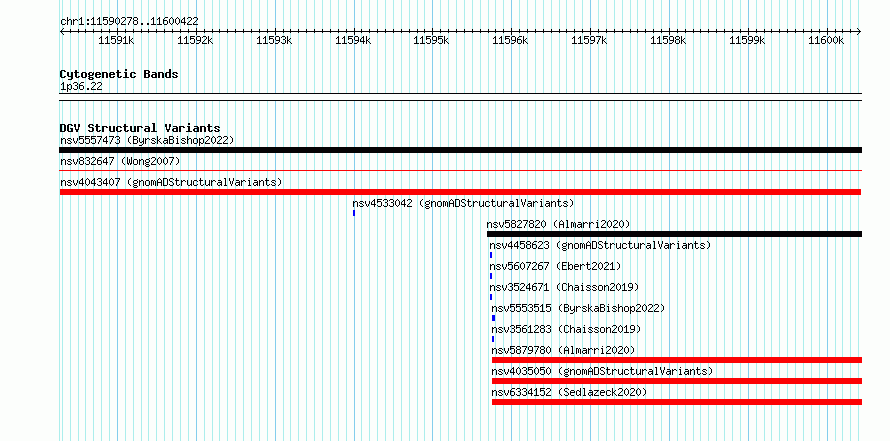Screen dimensions: 890x441
Task: Select the red nsv6334152 variant bar
Action: [677, 402]
